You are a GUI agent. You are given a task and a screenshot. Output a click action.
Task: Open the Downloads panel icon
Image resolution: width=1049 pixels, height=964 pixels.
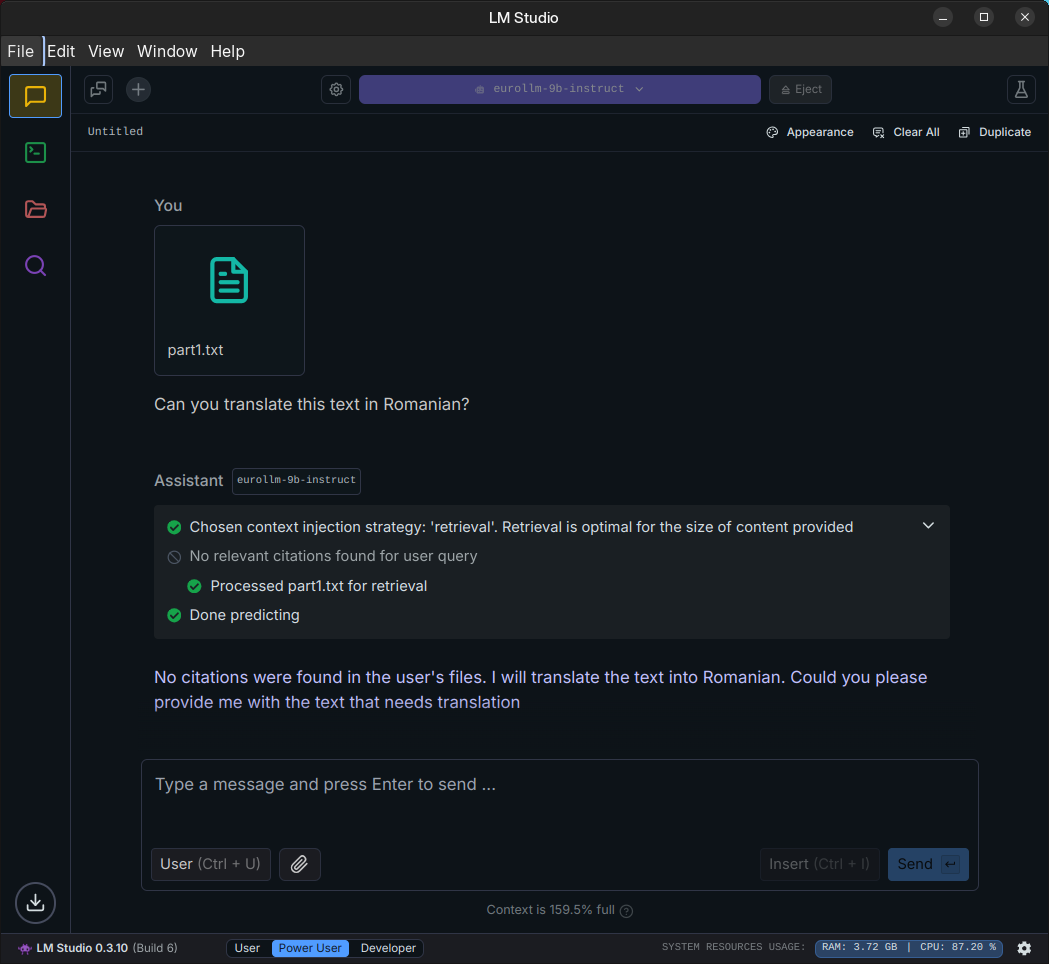[x=35, y=903]
